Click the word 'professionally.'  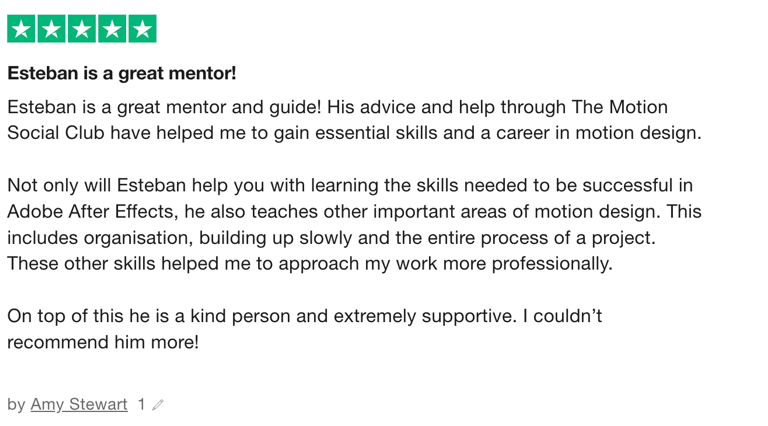point(552,264)
